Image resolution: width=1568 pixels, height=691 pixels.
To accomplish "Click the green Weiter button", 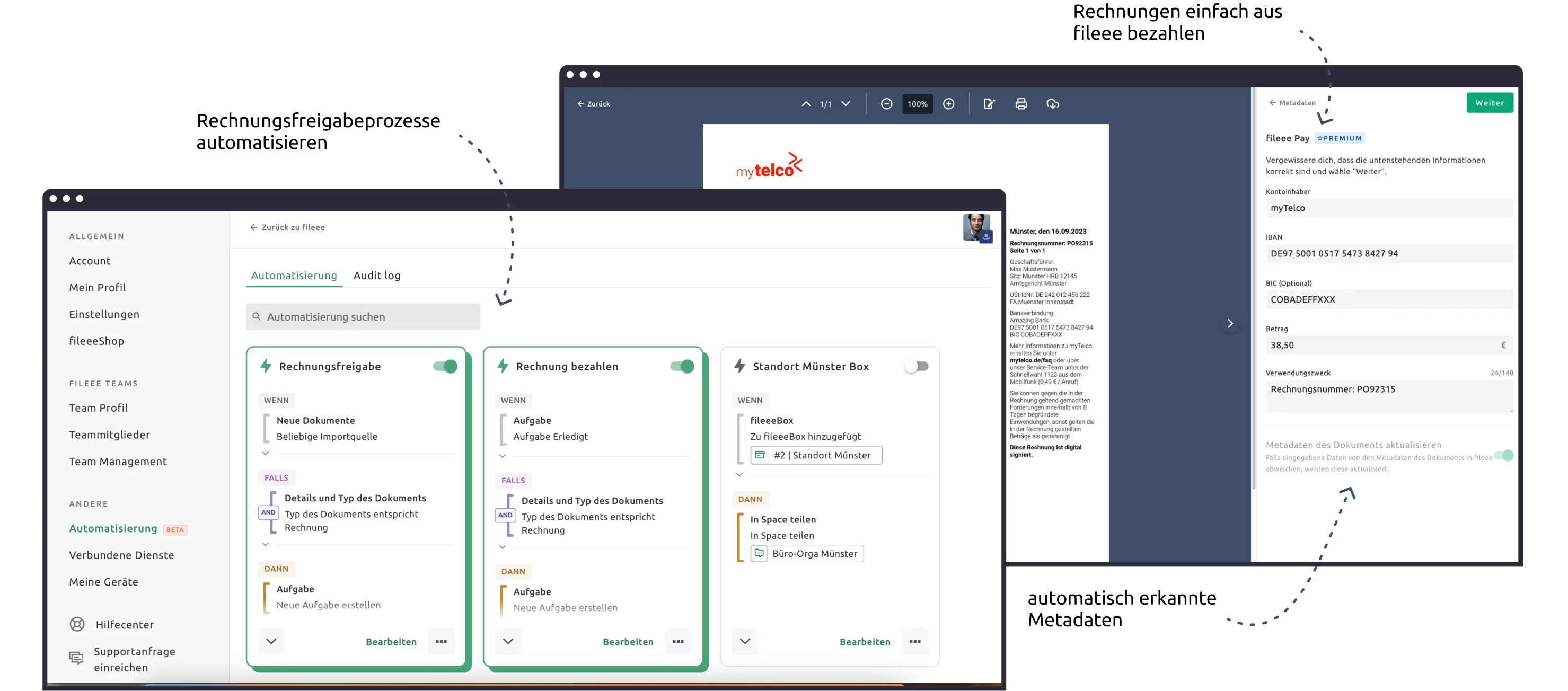I will tap(1490, 103).
